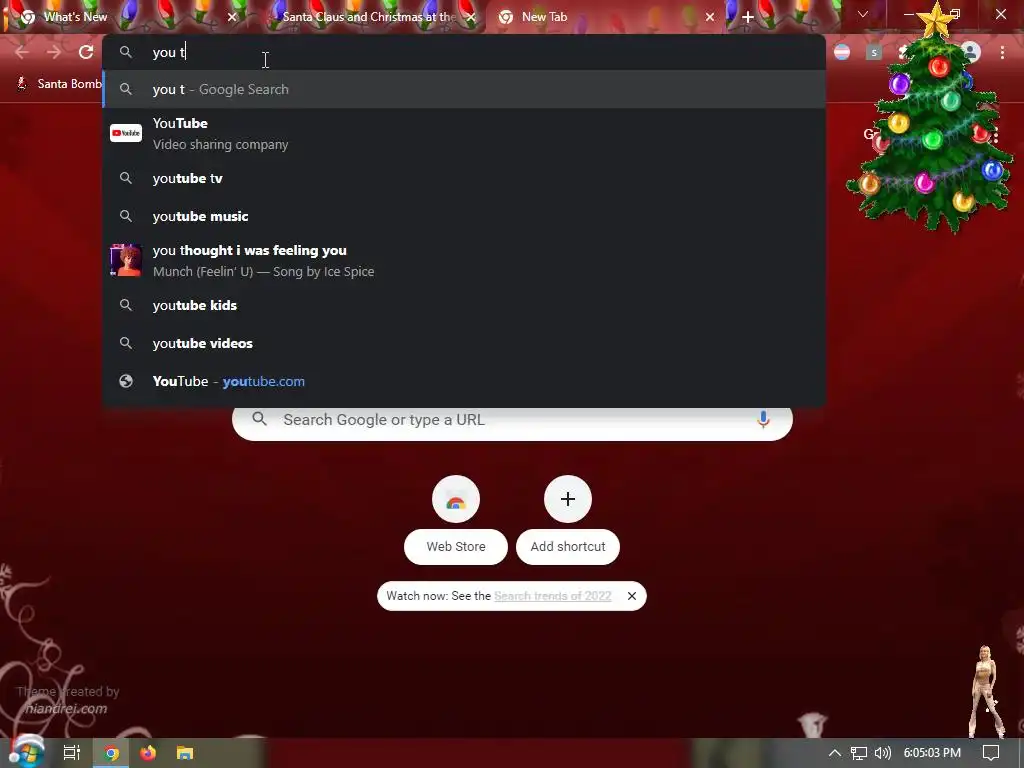Screen dimensions: 1024x768
Task: Go back with the back arrow
Action: coord(22,52)
